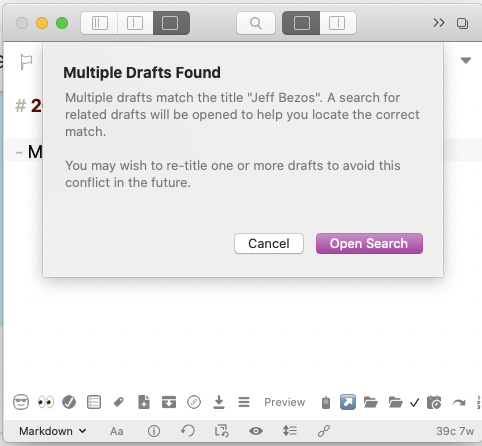Screen dimensions: 482x446
Task: Click the checkmark circle action icon
Action: coord(69,402)
